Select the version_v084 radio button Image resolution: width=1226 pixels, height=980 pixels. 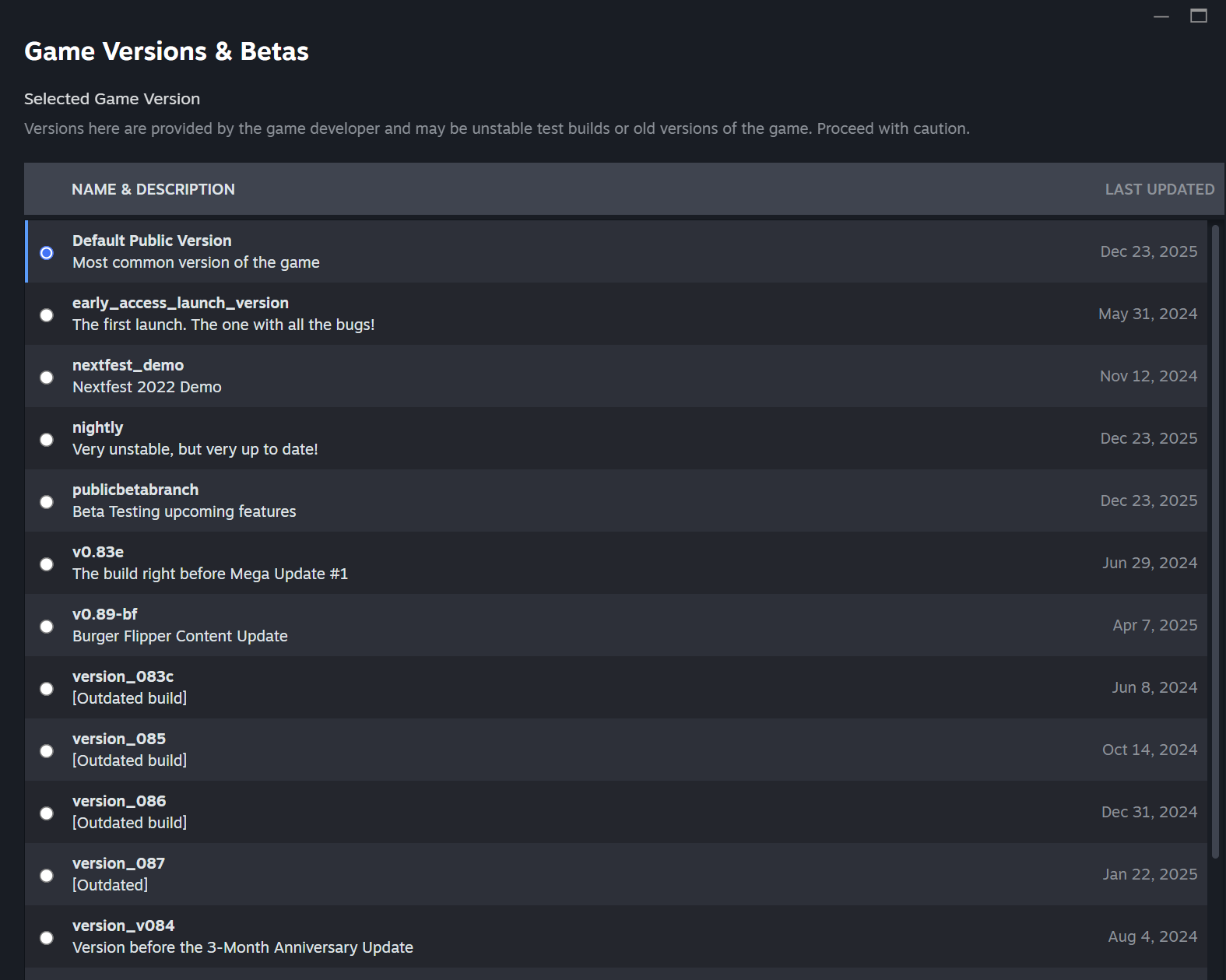[47, 938]
